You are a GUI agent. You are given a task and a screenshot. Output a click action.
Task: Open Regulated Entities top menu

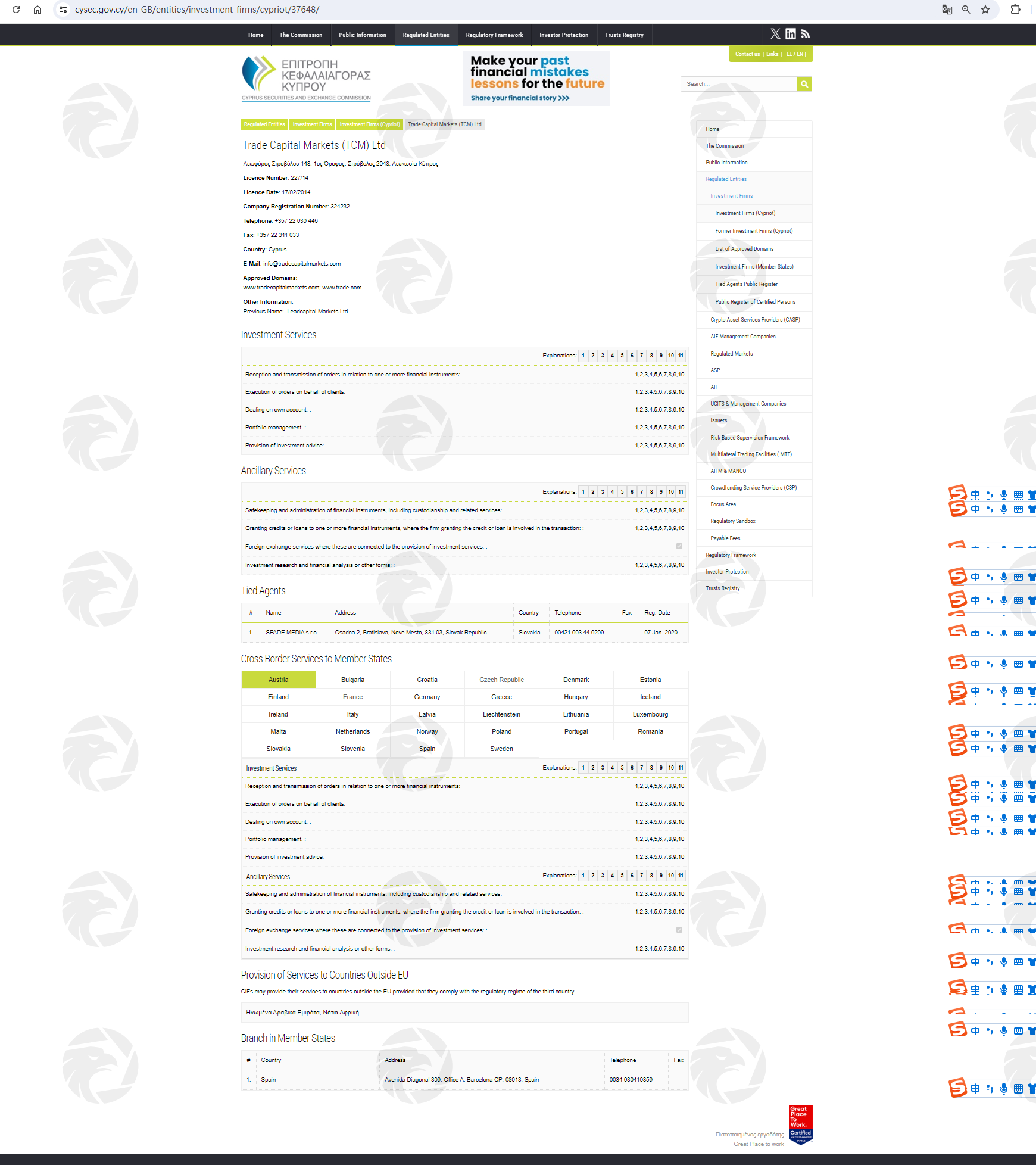[426, 35]
